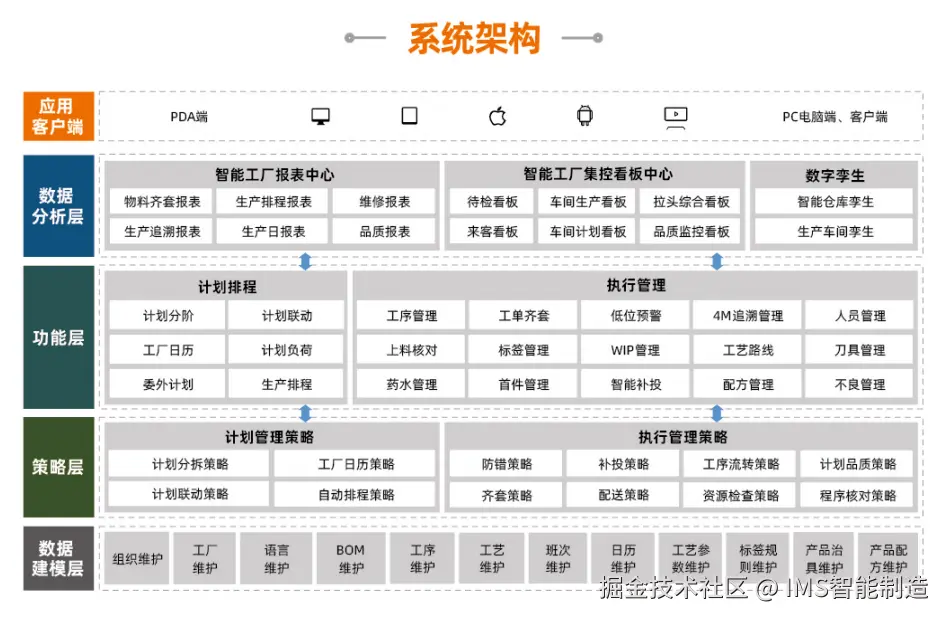Select 工序流转策略 box
Viewport: 947px width, 620px height.
pyautogui.click(x=740, y=464)
